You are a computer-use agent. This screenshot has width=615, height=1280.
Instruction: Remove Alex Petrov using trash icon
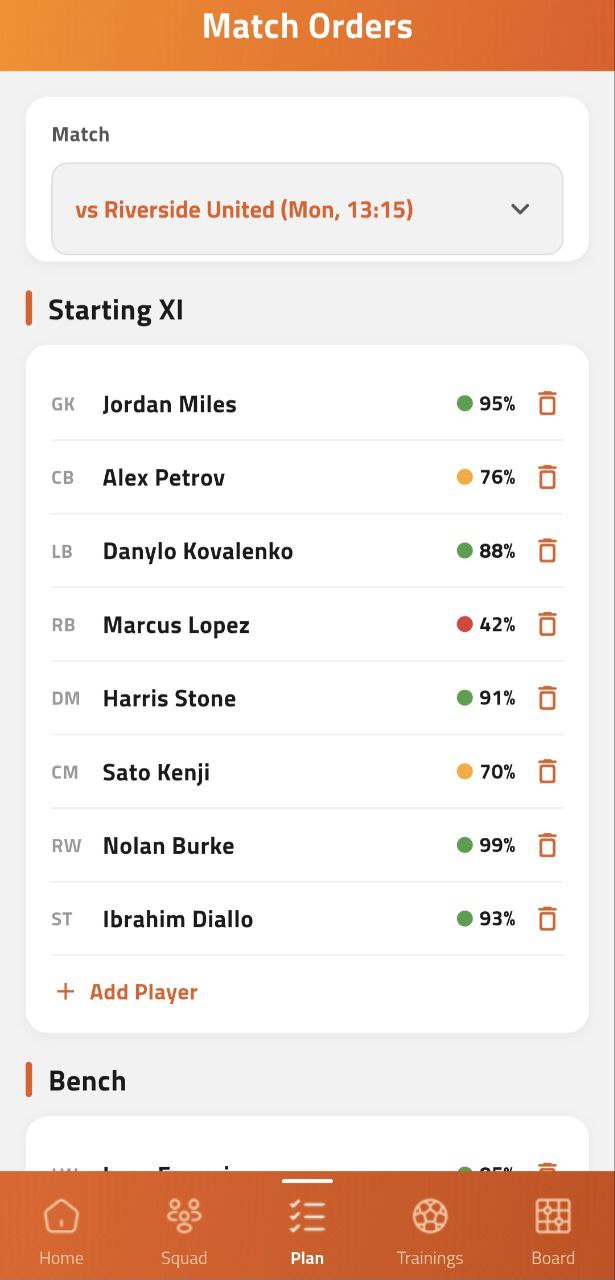[547, 477]
